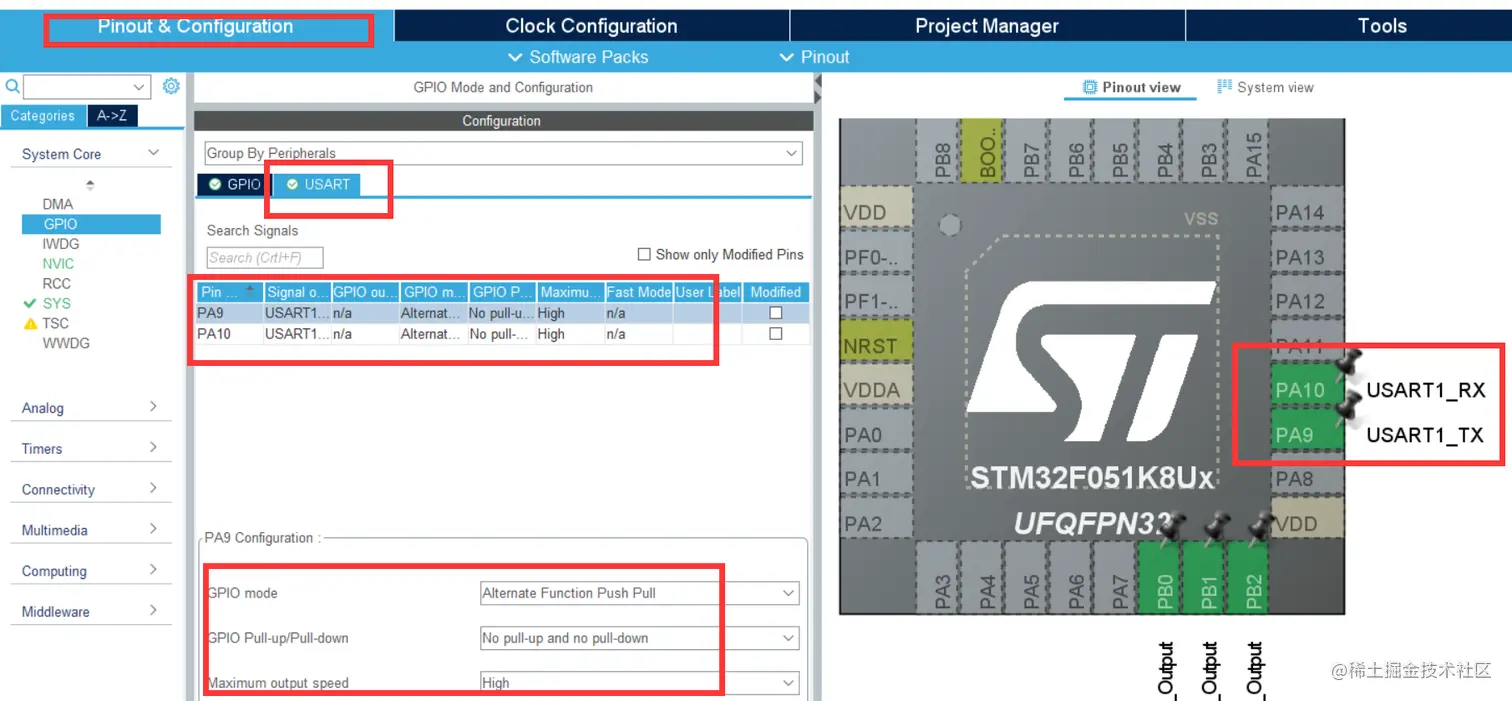This screenshot has height=701, width=1512.
Task: Click the green check icon on GPIO tab
Action: coord(215,184)
